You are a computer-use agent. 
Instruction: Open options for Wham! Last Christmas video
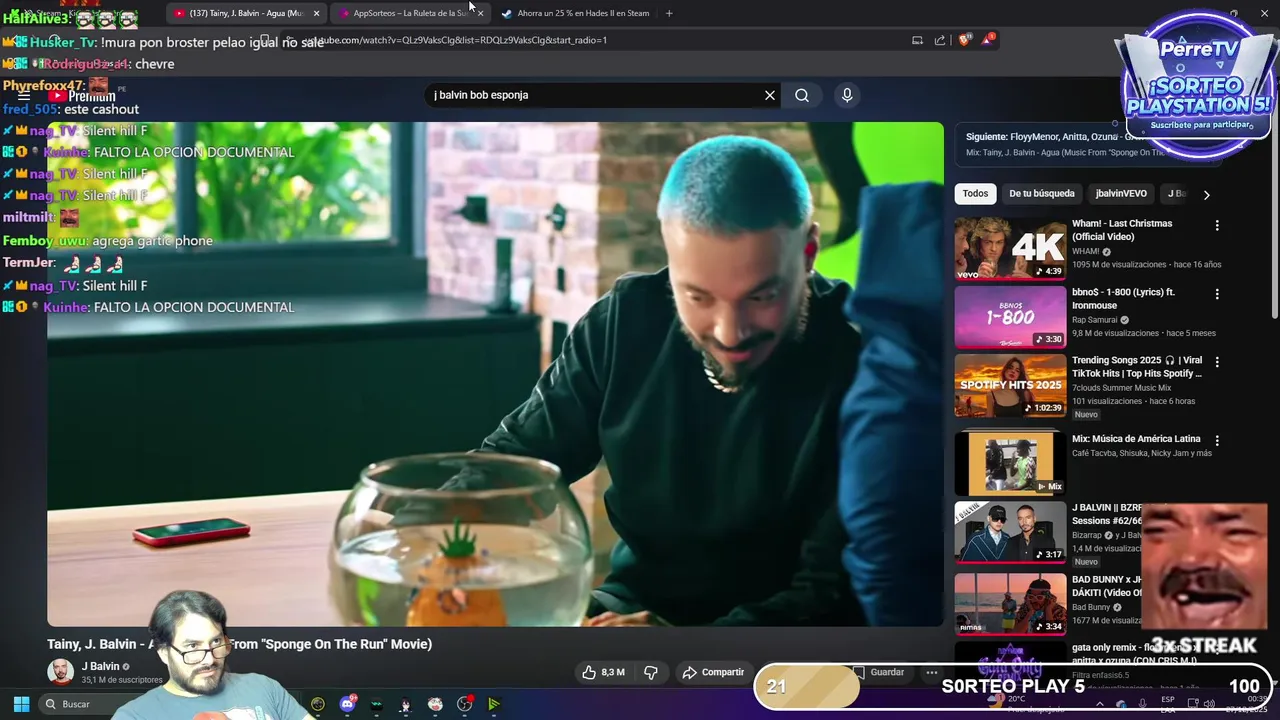1217,226
